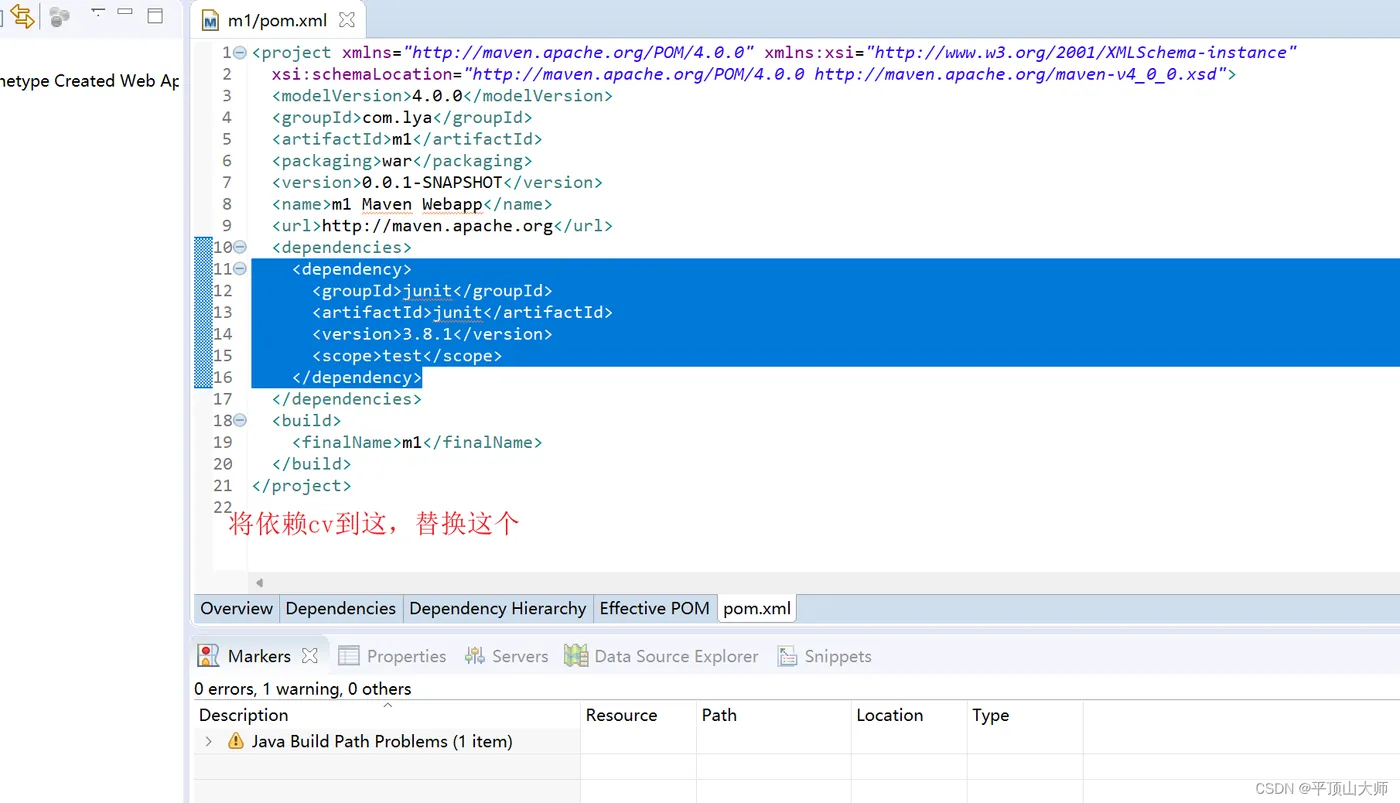Click the '0 errors, 1 warning, 0 others' summary

tap(303, 689)
